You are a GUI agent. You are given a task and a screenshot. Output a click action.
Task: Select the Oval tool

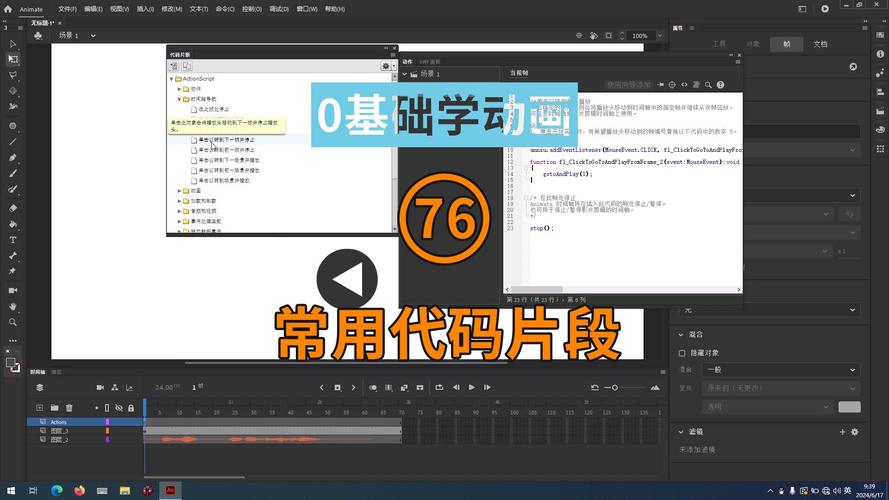[x=12, y=126]
